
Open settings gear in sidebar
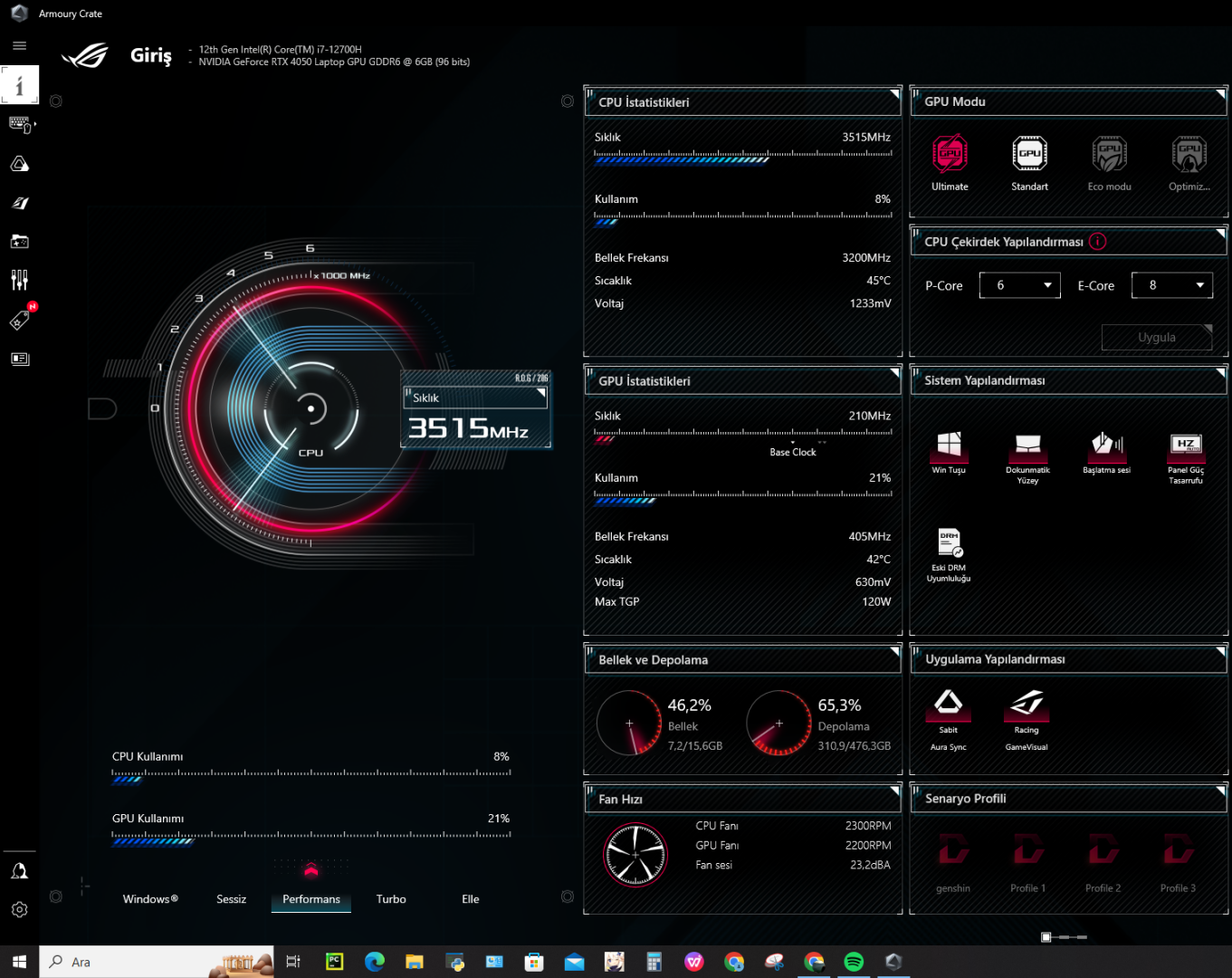tap(19, 909)
